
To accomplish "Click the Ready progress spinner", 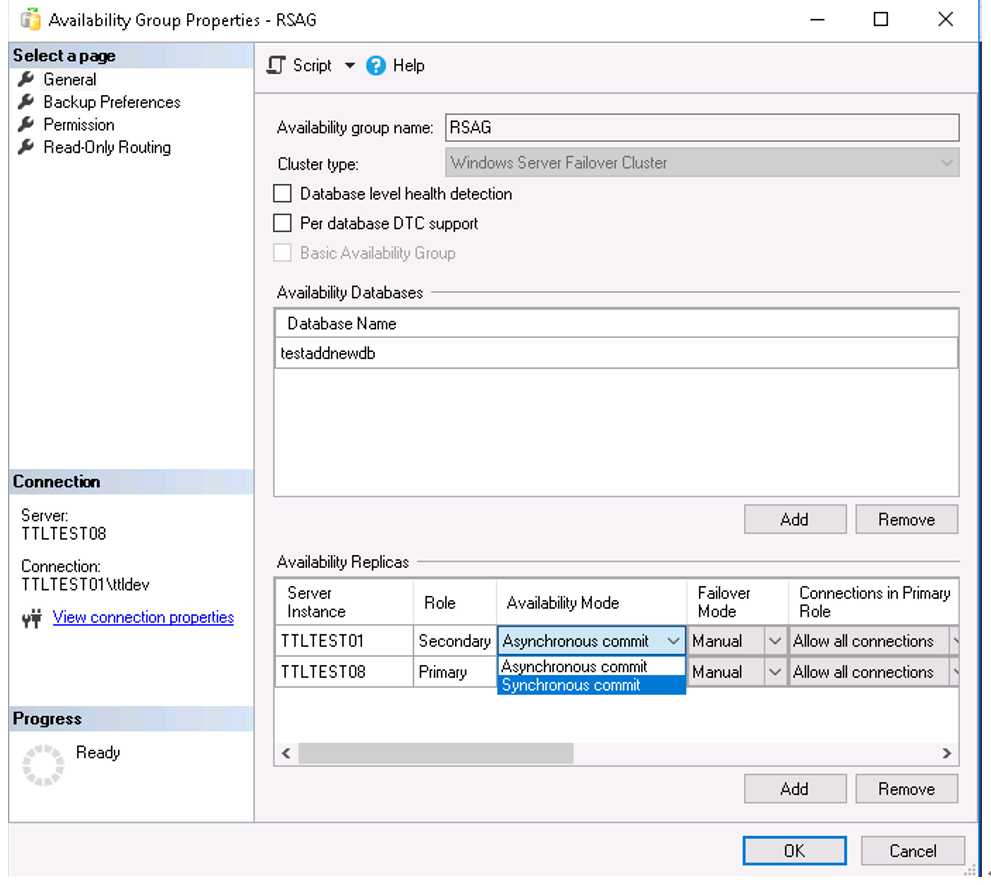I will [43, 764].
